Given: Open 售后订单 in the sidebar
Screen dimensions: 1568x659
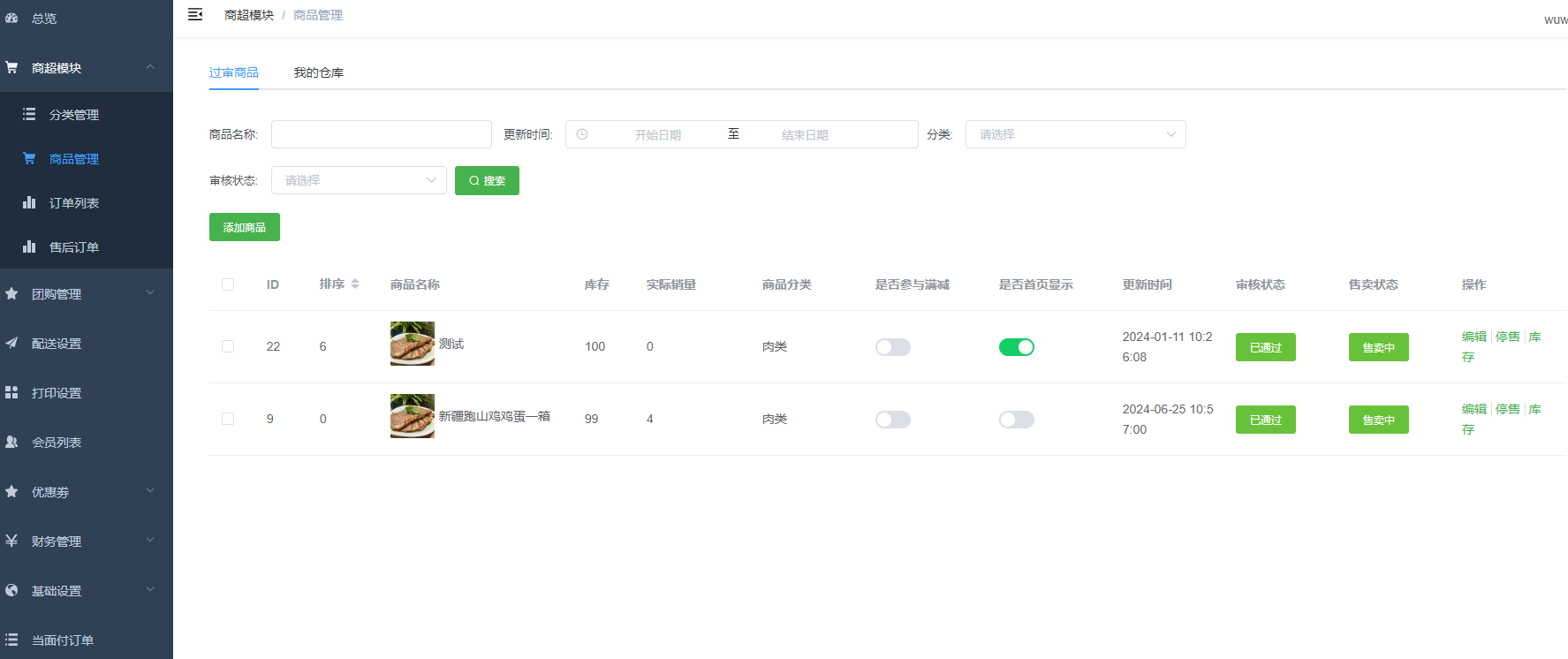Looking at the screenshot, I should point(74,247).
